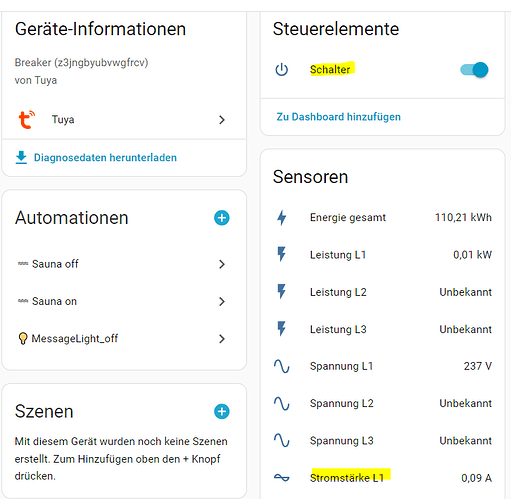Open the Leistung L1 sensor entry
511x499 pixels.
coord(383,255)
